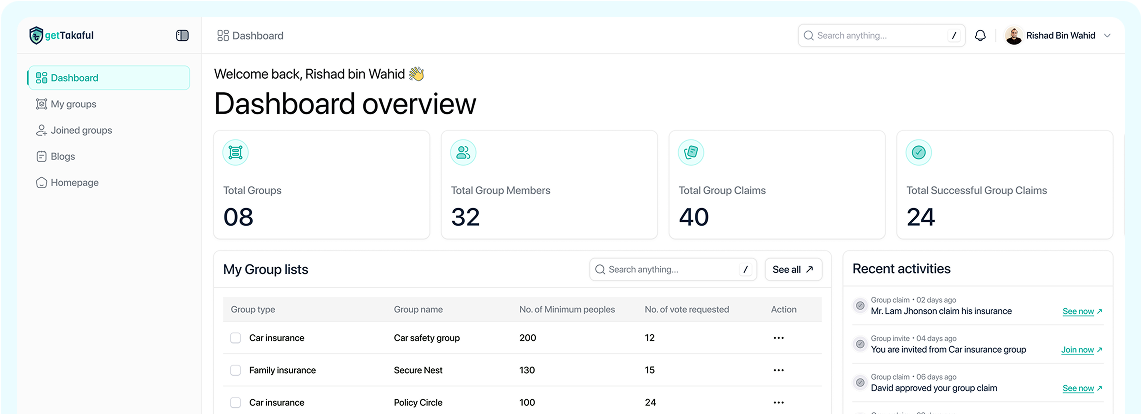Click the Successful Group Claims value 24

(x=921, y=217)
